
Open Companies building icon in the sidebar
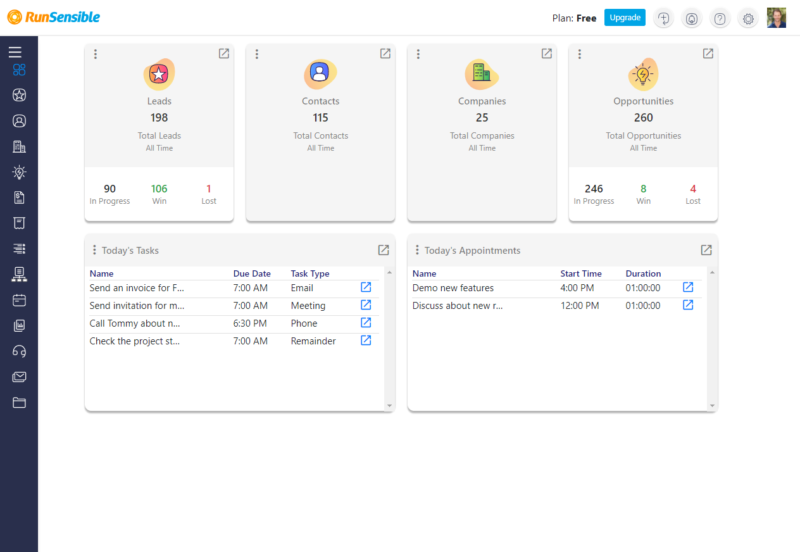tap(19, 146)
